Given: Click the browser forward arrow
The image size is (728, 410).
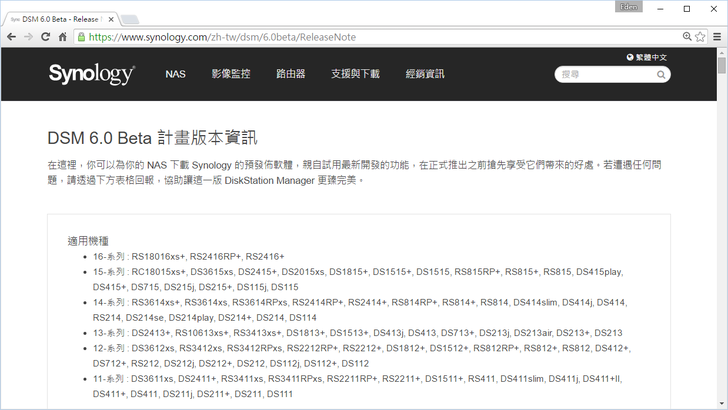Looking at the screenshot, I should (28, 36).
